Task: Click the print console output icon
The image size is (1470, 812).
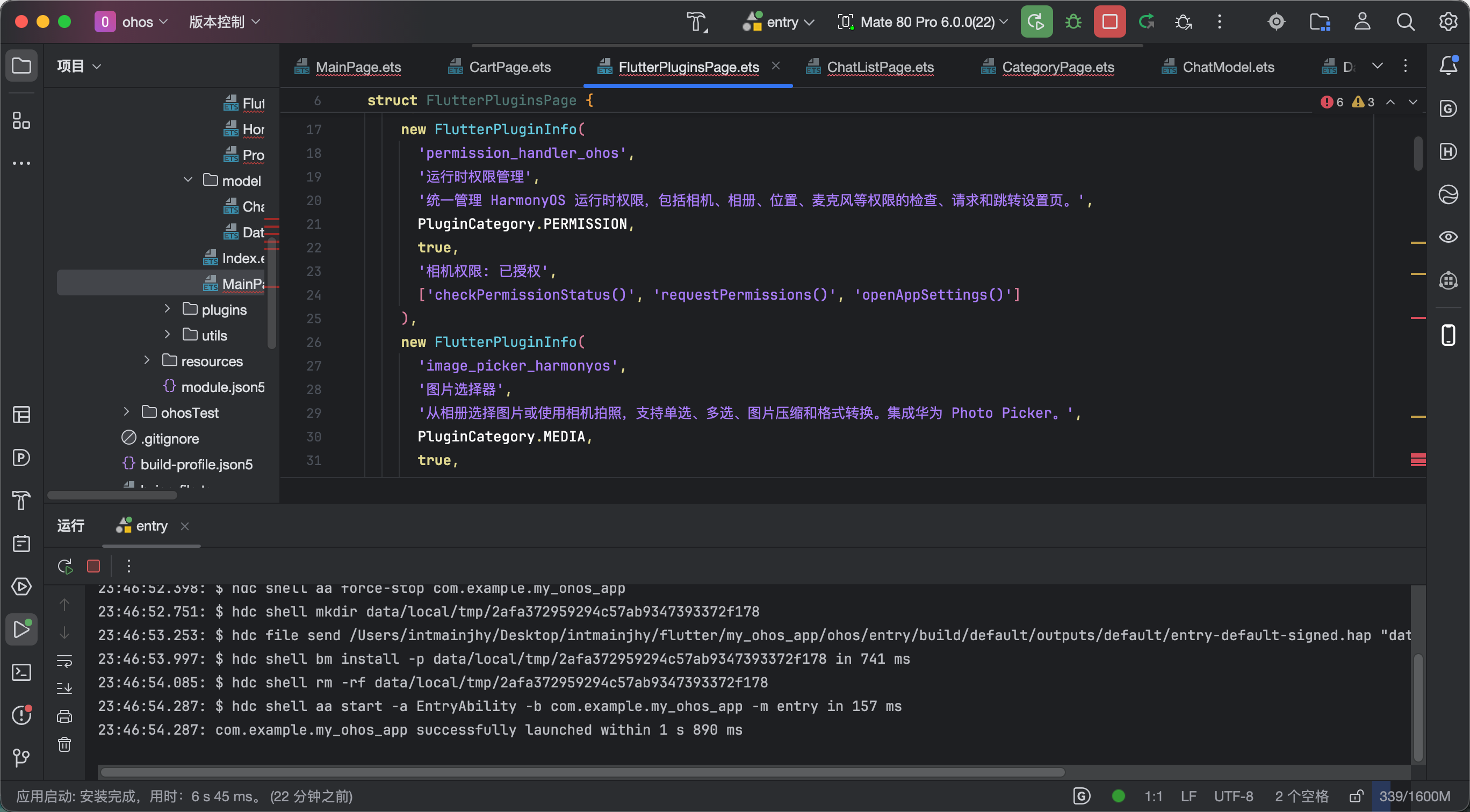Action: pyautogui.click(x=64, y=717)
